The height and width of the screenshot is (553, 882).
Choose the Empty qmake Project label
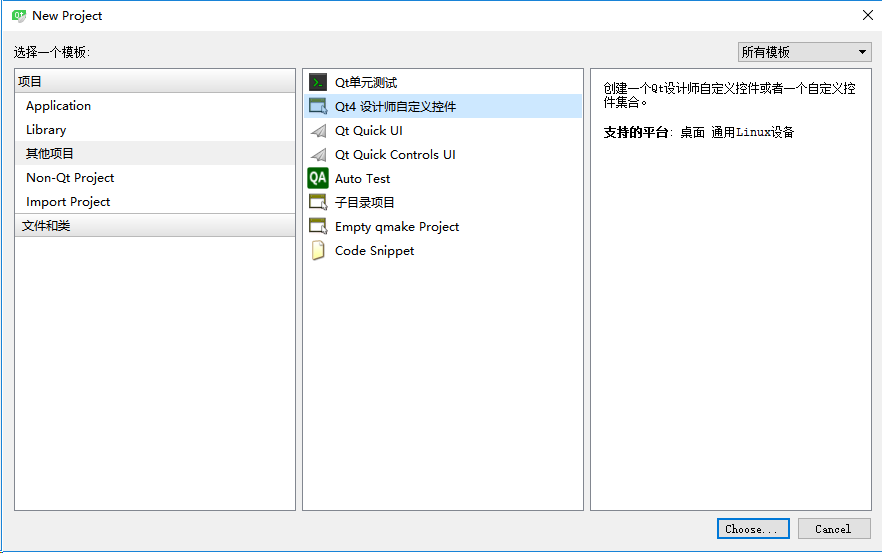point(397,227)
